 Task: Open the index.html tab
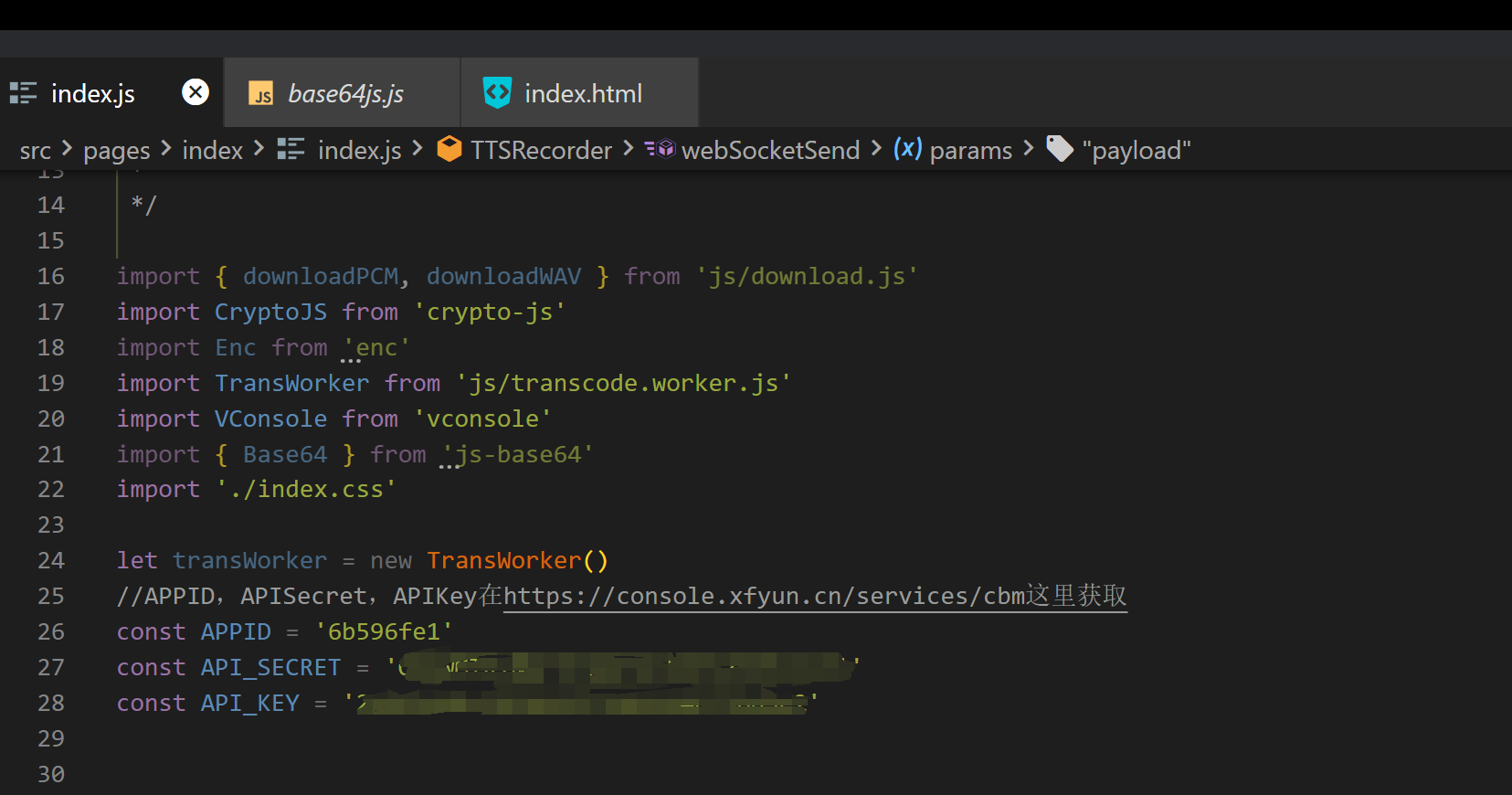click(583, 94)
